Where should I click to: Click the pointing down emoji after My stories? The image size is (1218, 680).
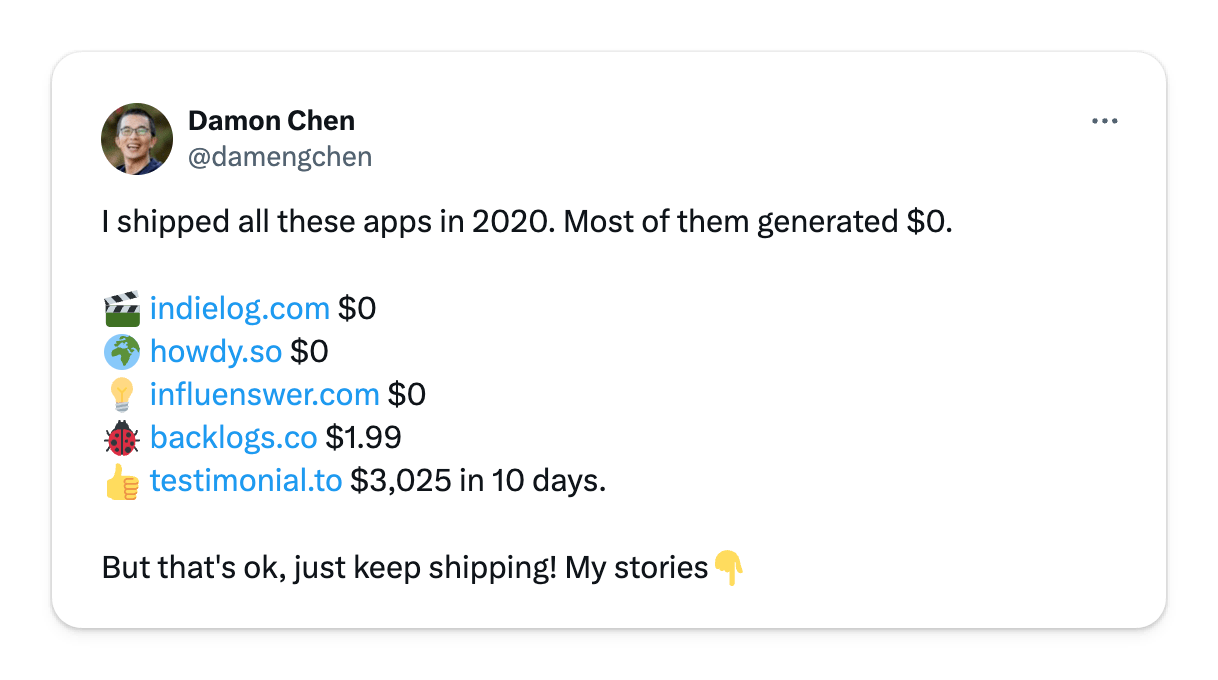pyautogui.click(x=729, y=569)
